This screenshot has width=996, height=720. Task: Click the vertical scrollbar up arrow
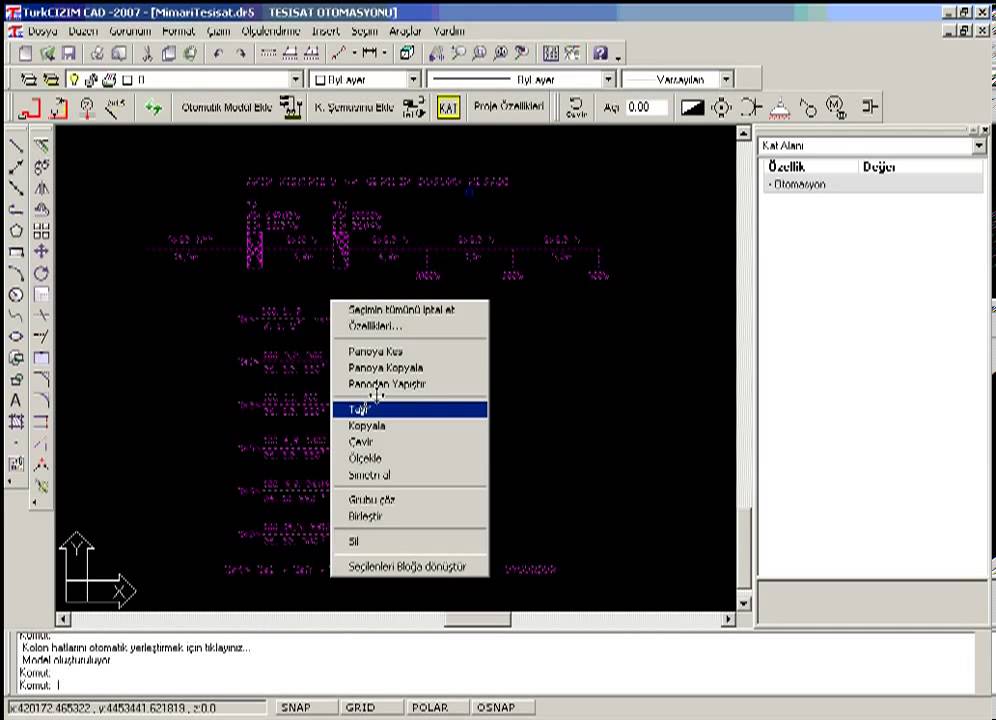(x=743, y=133)
